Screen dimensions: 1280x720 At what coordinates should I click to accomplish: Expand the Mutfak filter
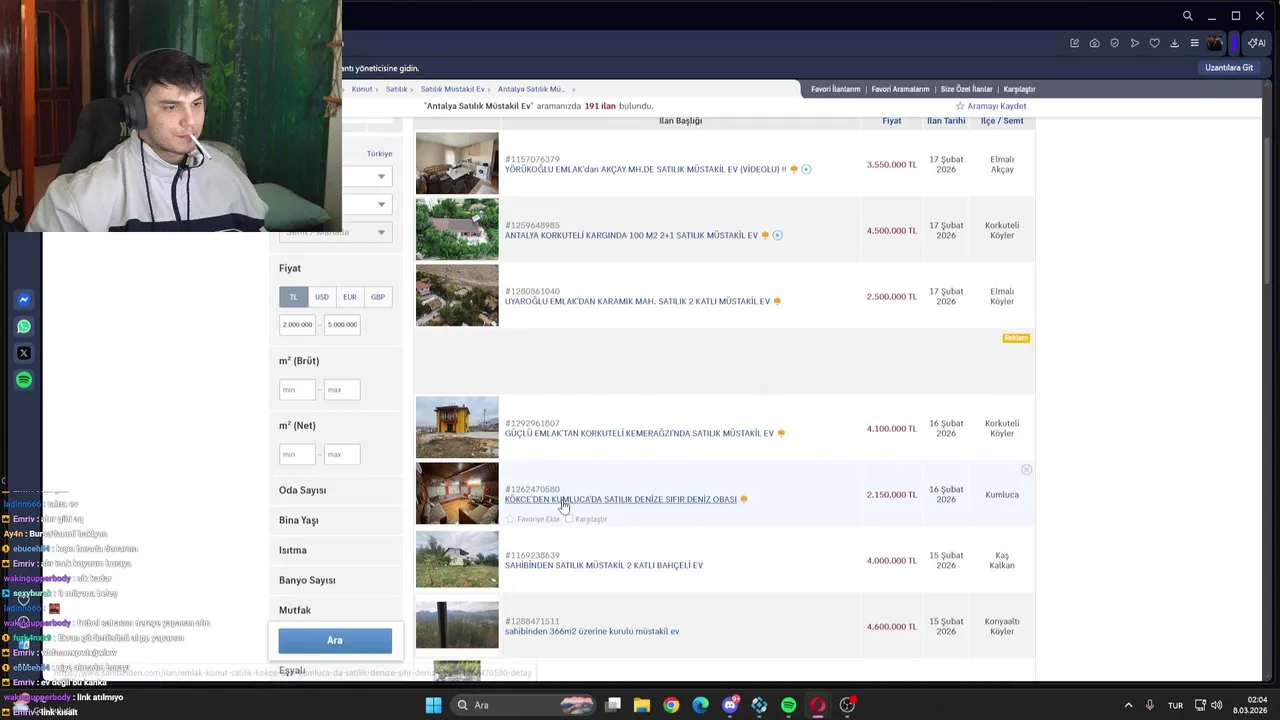click(336, 610)
